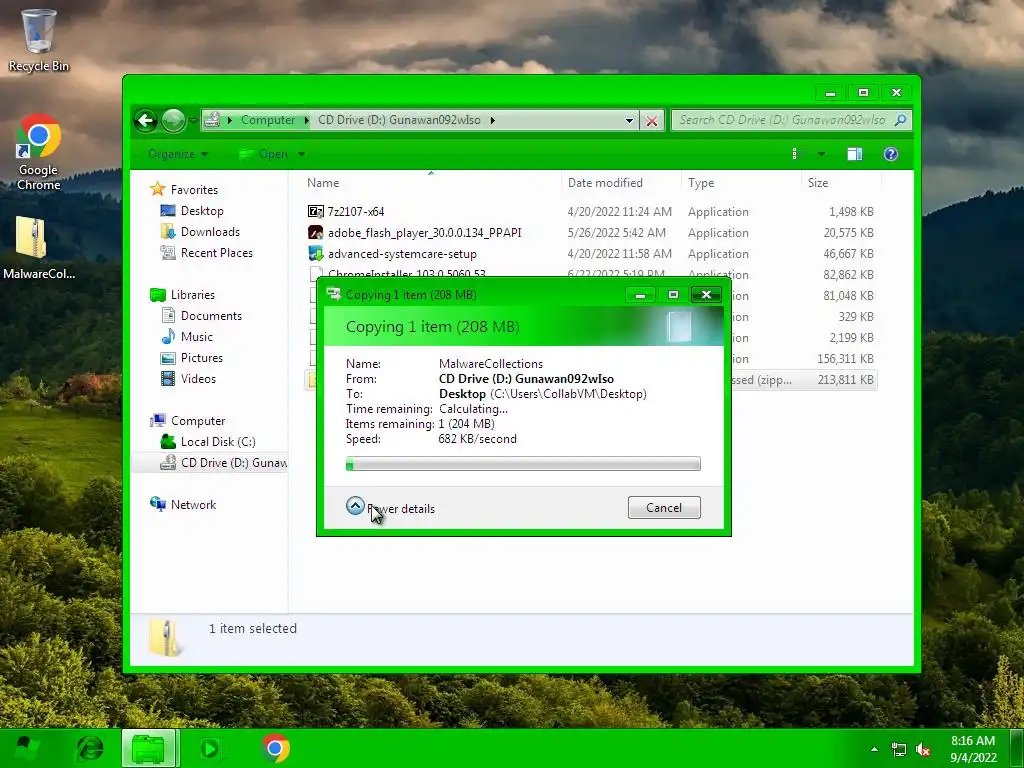Viewport: 1024px width, 768px height.
Task: Open Google Chrome from the taskbar
Action: 275,748
